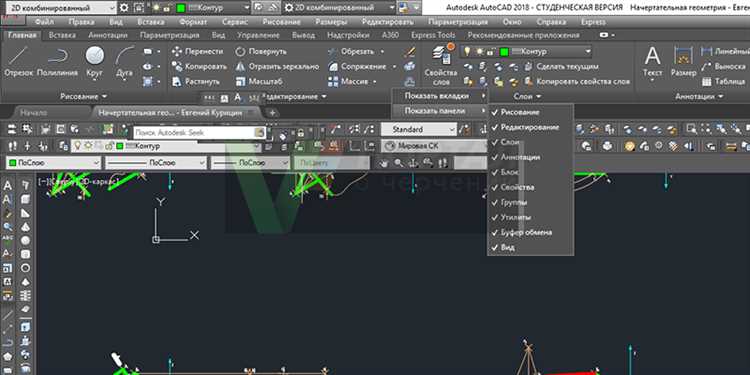This screenshot has height=375, width=750.
Task: Click the Перенести move tool
Action: click(x=198, y=52)
